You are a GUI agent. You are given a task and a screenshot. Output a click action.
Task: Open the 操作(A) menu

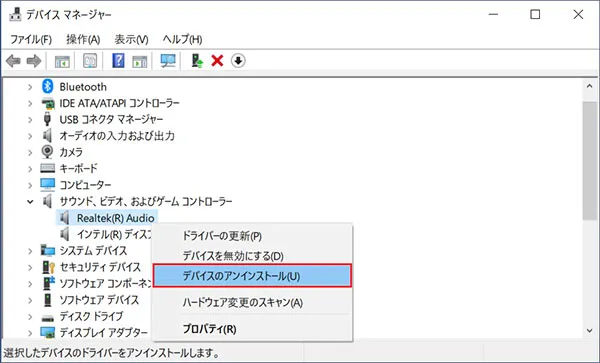83,39
